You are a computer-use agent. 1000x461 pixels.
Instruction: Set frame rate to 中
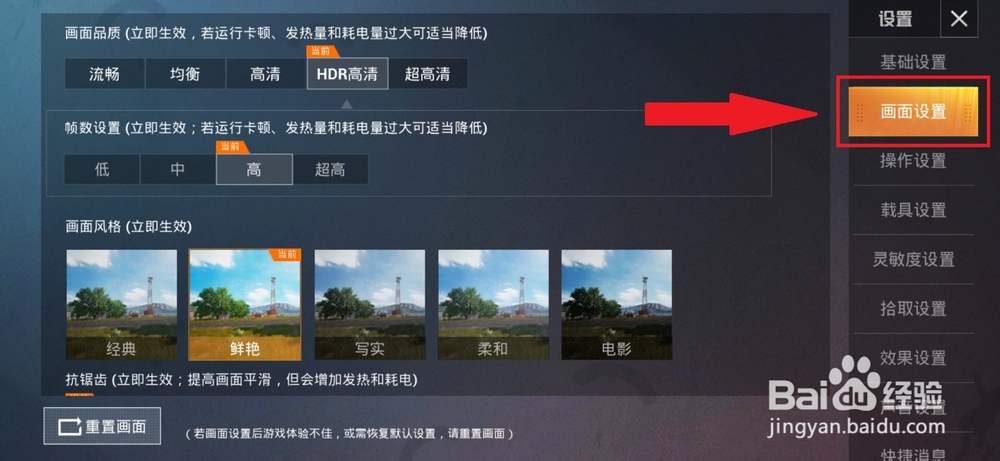point(178,170)
